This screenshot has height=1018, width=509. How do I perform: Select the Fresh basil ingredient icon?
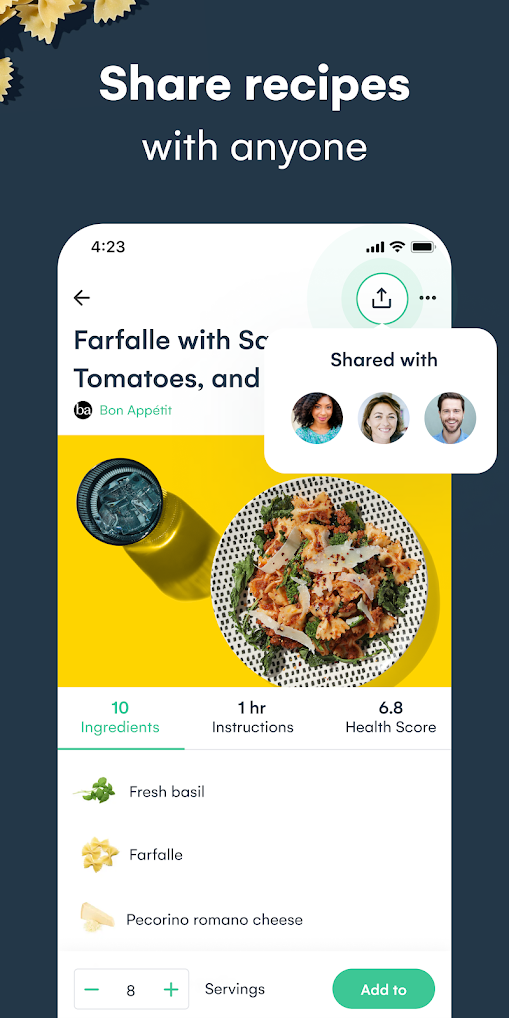point(95,791)
